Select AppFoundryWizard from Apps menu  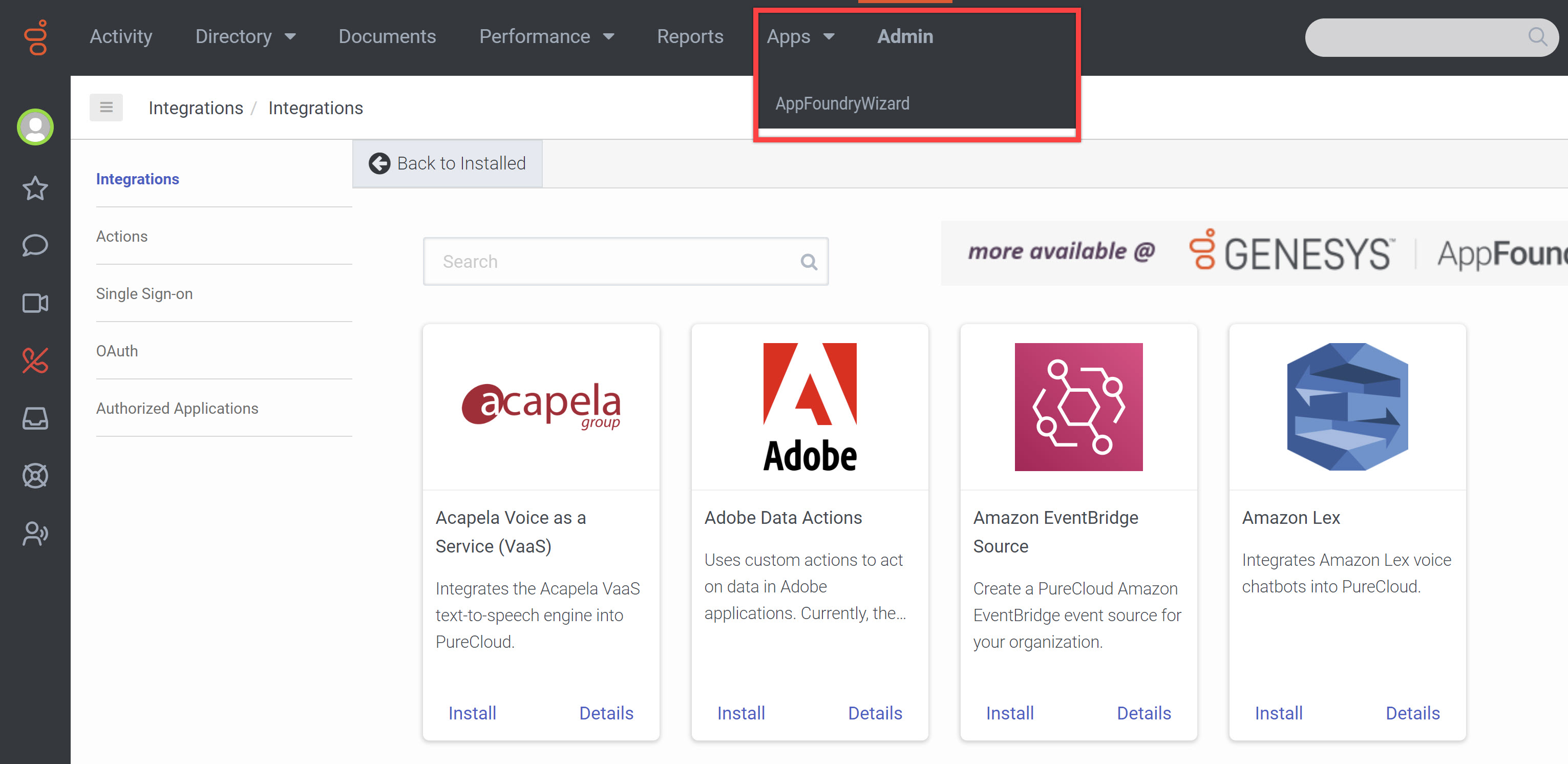pyautogui.click(x=842, y=103)
